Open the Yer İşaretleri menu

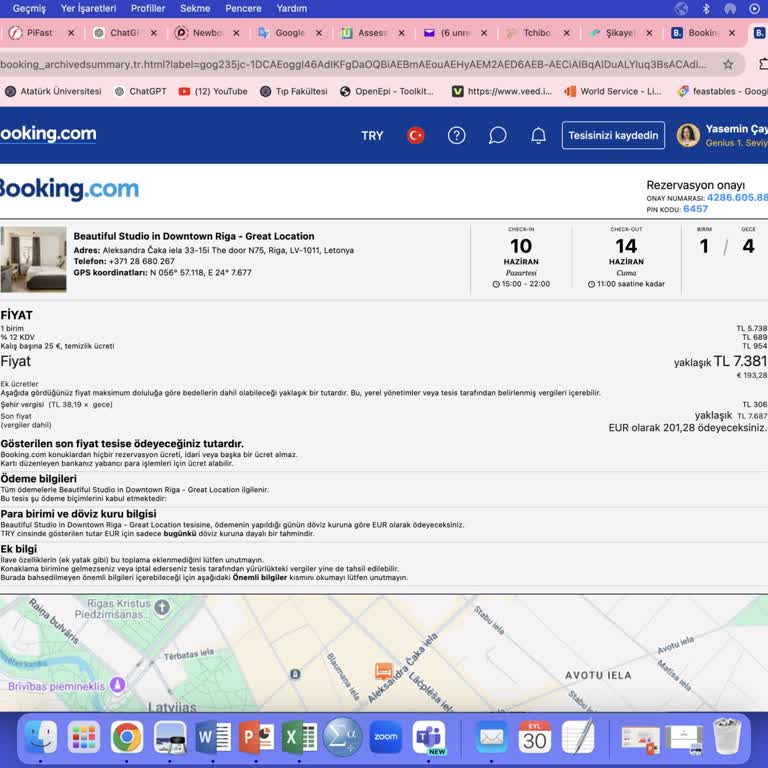[x=88, y=8]
